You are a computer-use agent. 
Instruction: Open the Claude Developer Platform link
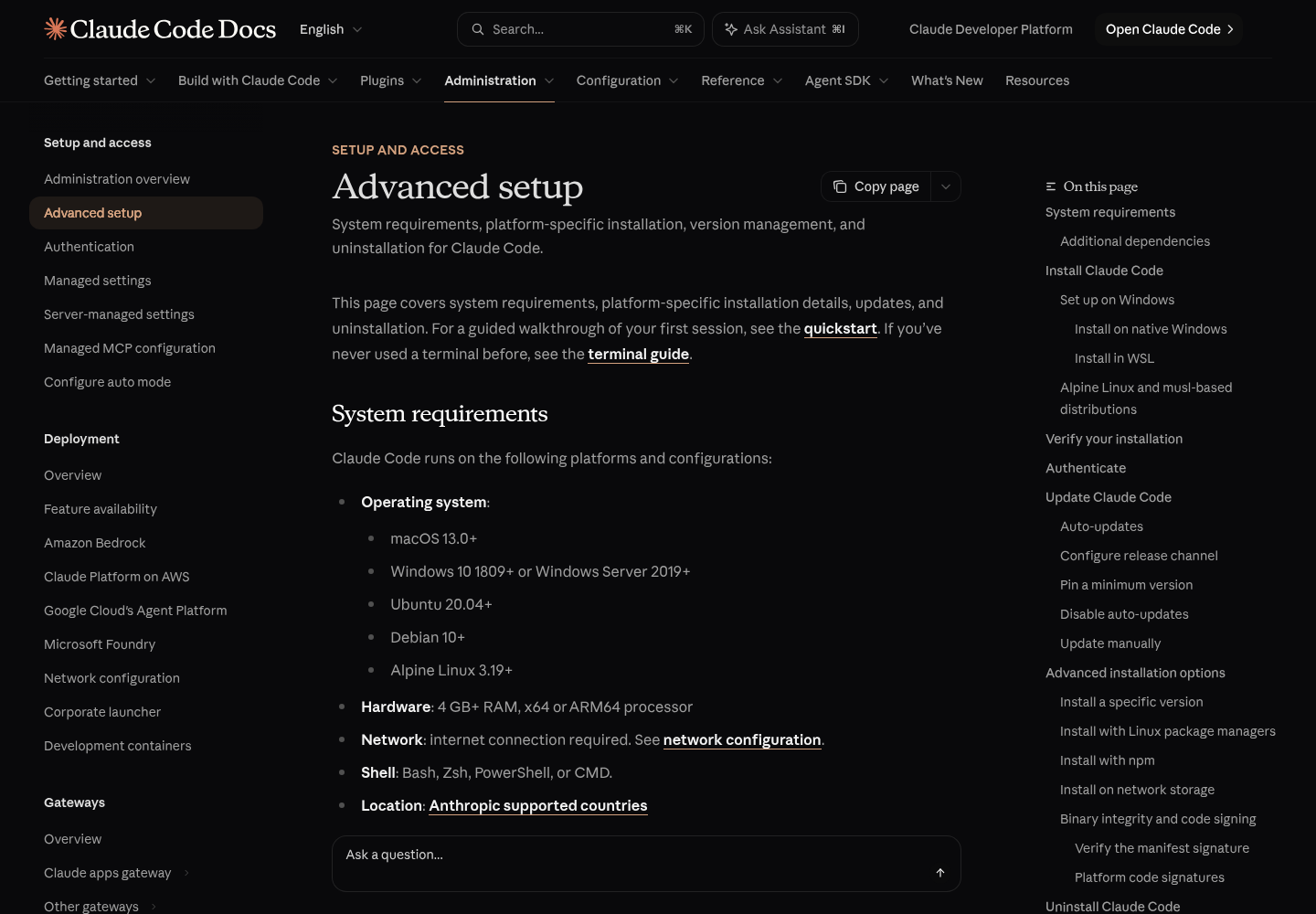point(991,29)
